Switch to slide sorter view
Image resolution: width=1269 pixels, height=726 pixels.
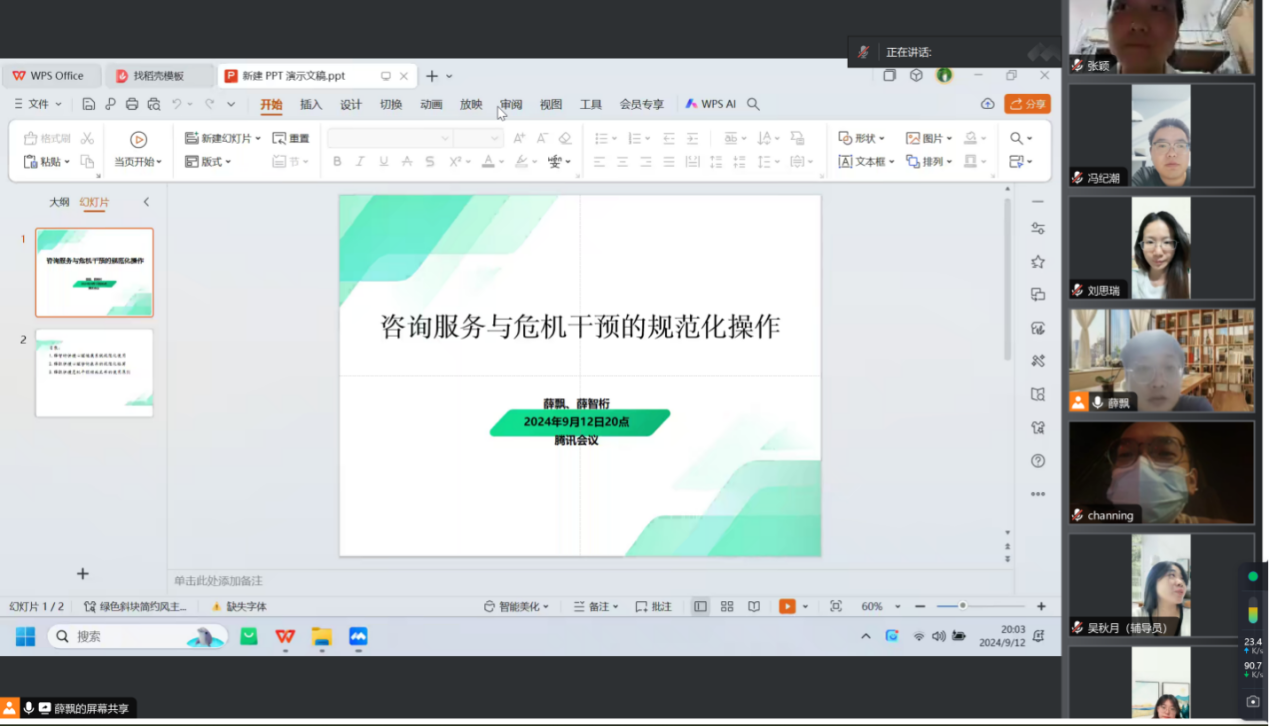pyautogui.click(x=727, y=607)
